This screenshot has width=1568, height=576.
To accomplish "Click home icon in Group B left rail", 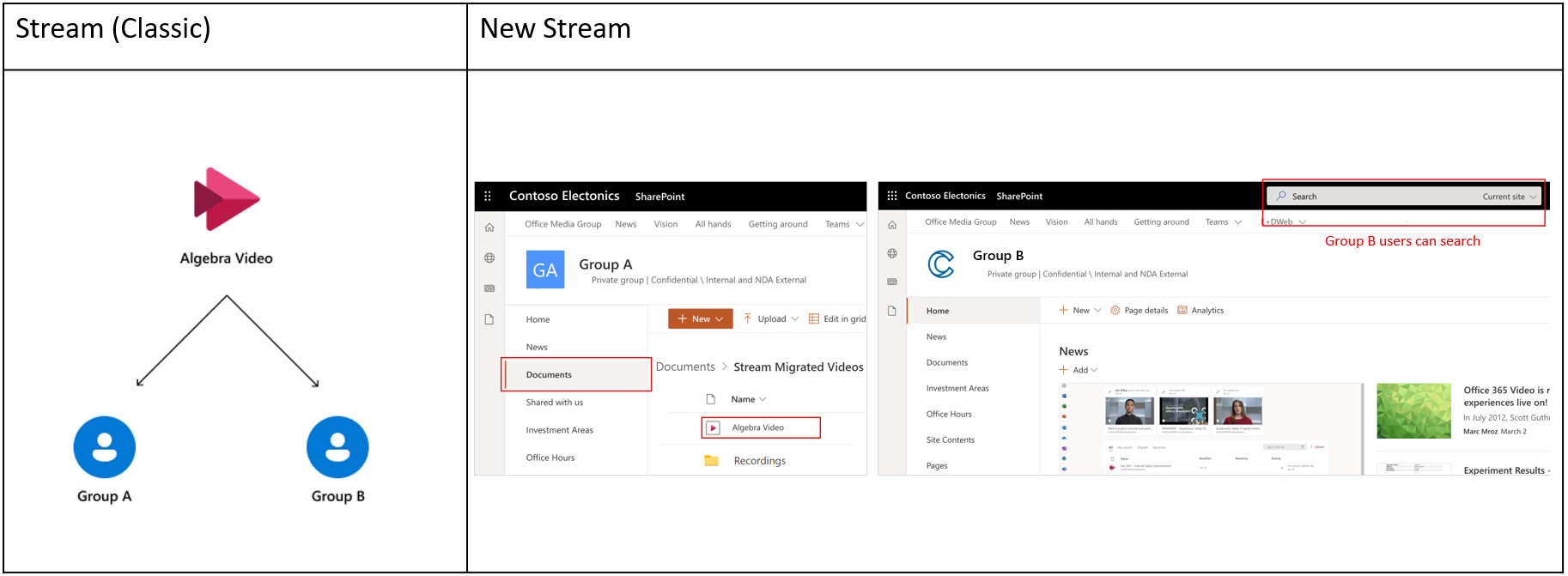I will (892, 225).
